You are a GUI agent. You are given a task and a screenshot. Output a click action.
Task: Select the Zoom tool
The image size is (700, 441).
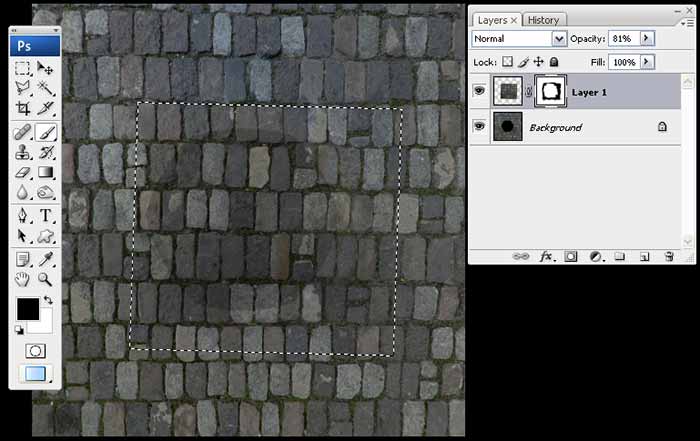click(46, 279)
